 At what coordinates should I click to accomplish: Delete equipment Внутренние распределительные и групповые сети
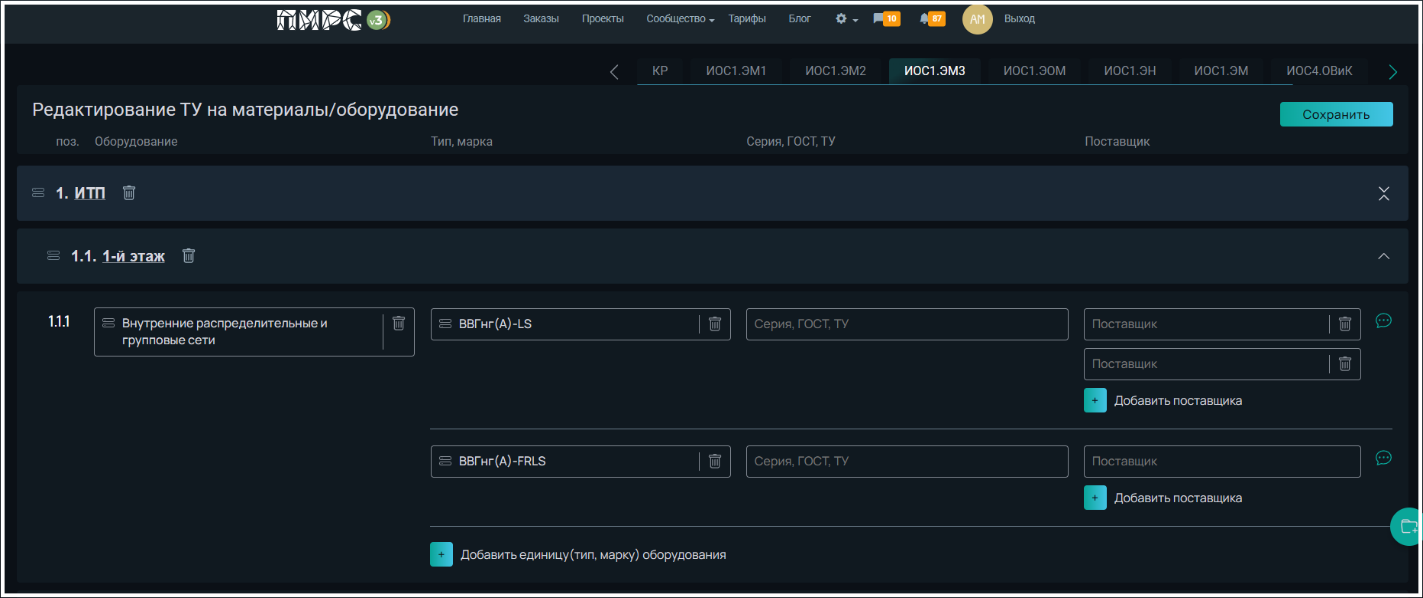(399, 323)
